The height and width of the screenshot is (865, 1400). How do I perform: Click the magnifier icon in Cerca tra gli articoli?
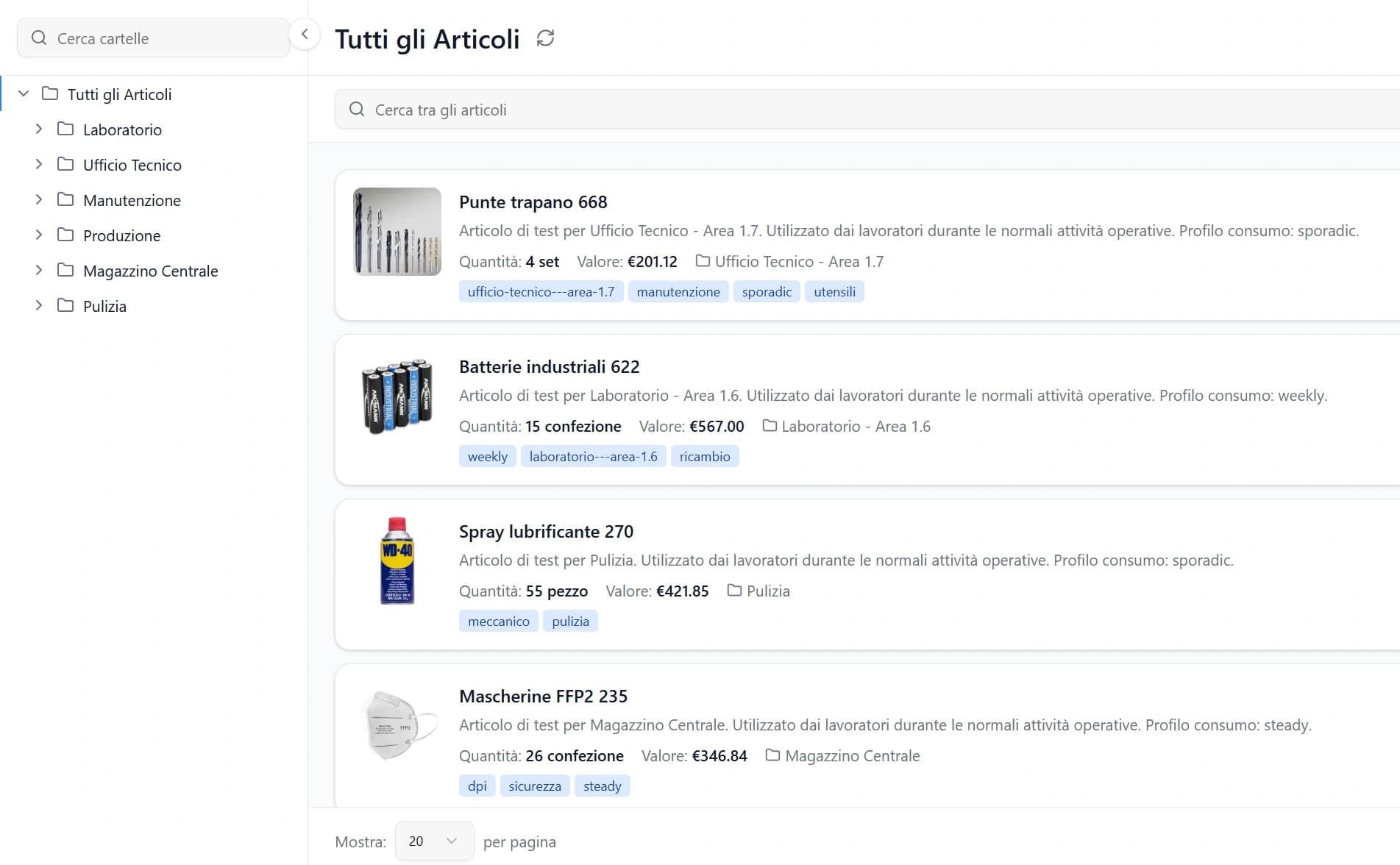pyautogui.click(x=357, y=110)
